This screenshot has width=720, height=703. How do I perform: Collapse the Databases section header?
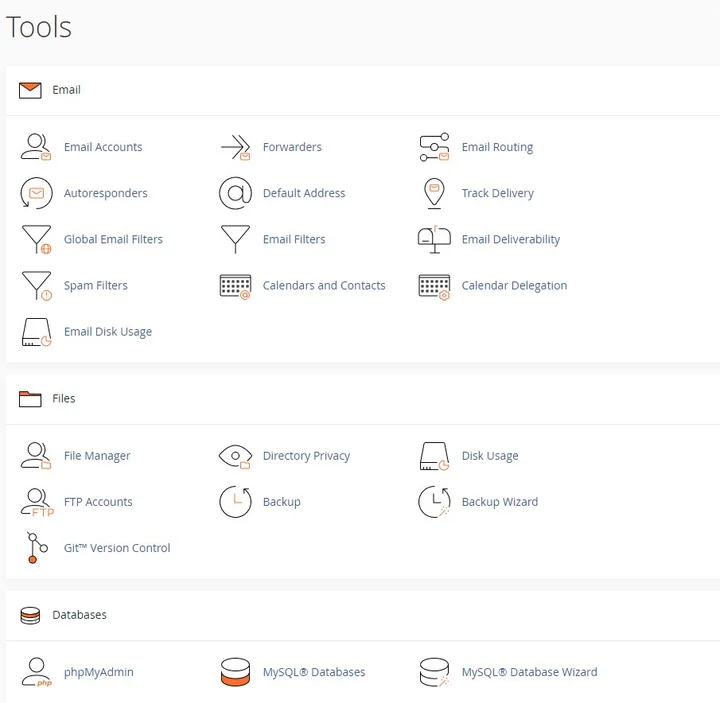[363, 615]
